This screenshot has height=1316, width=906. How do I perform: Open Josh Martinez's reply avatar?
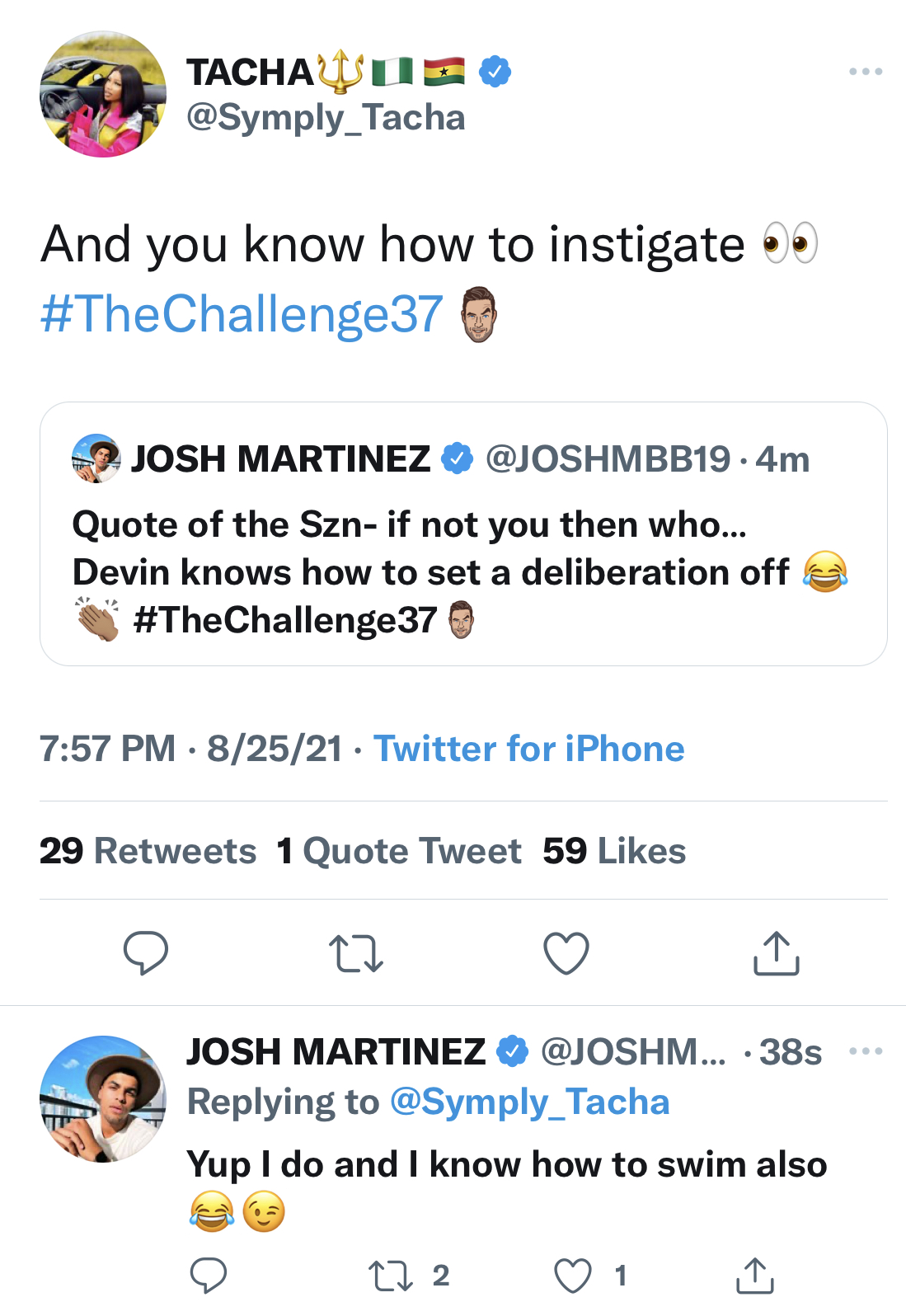(x=103, y=1099)
